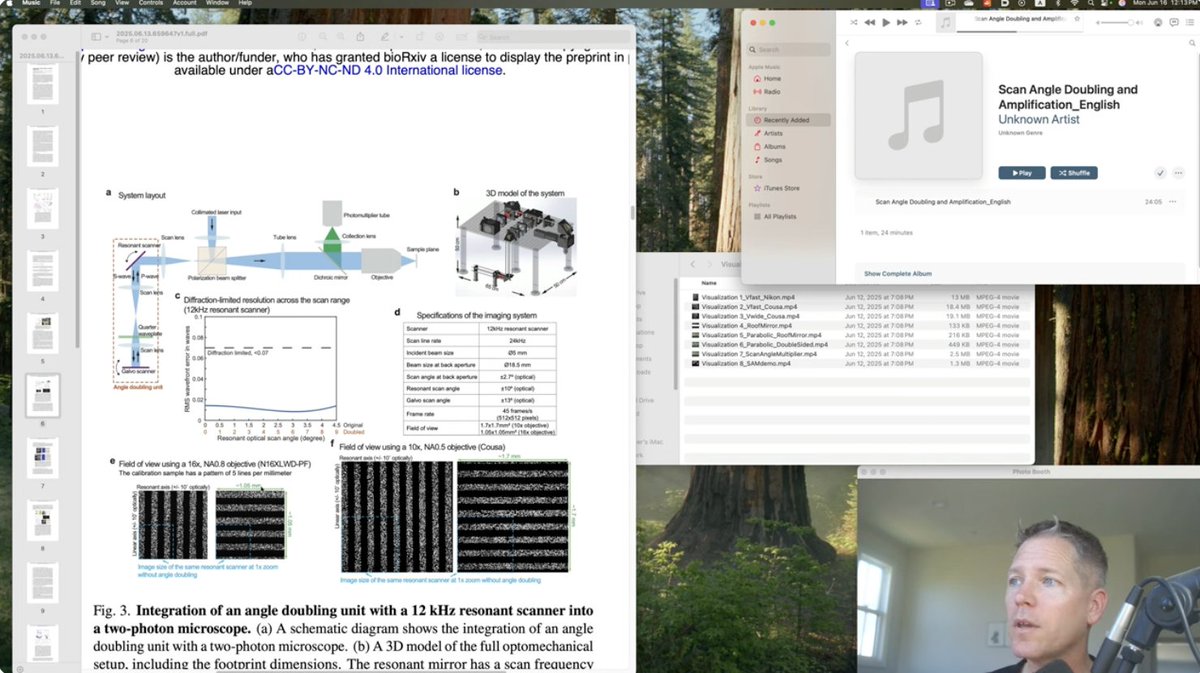
Task: Open the Account menu
Action: (x=184, y=4)
